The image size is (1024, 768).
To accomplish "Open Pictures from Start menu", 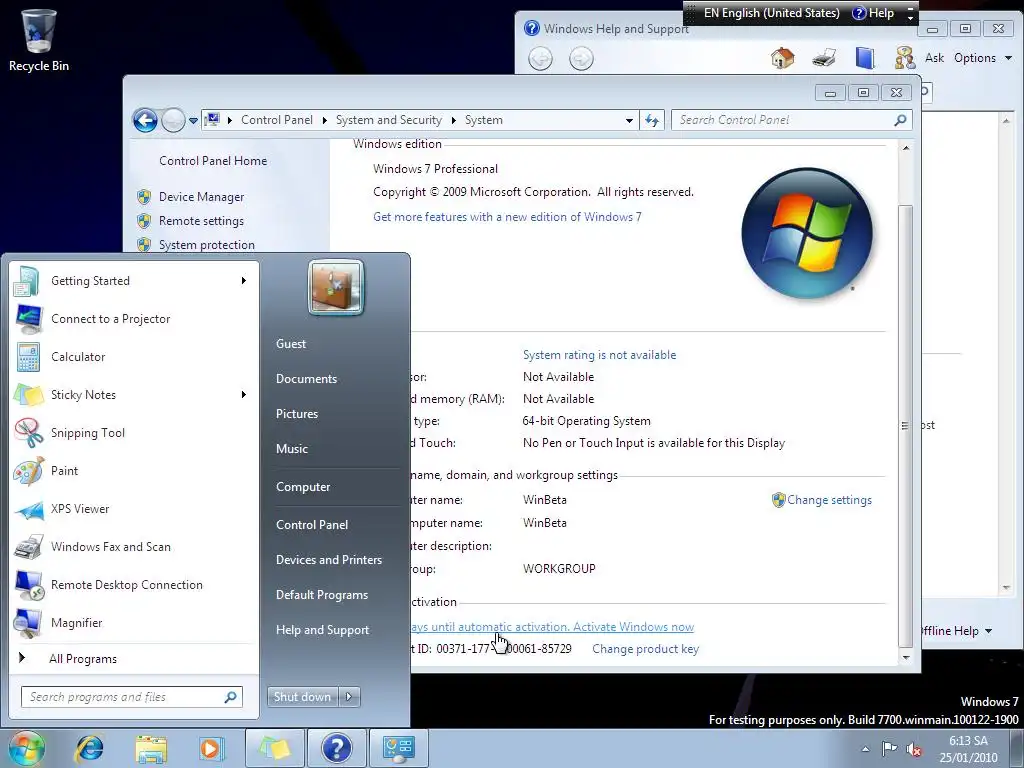I will coord(296,414).
